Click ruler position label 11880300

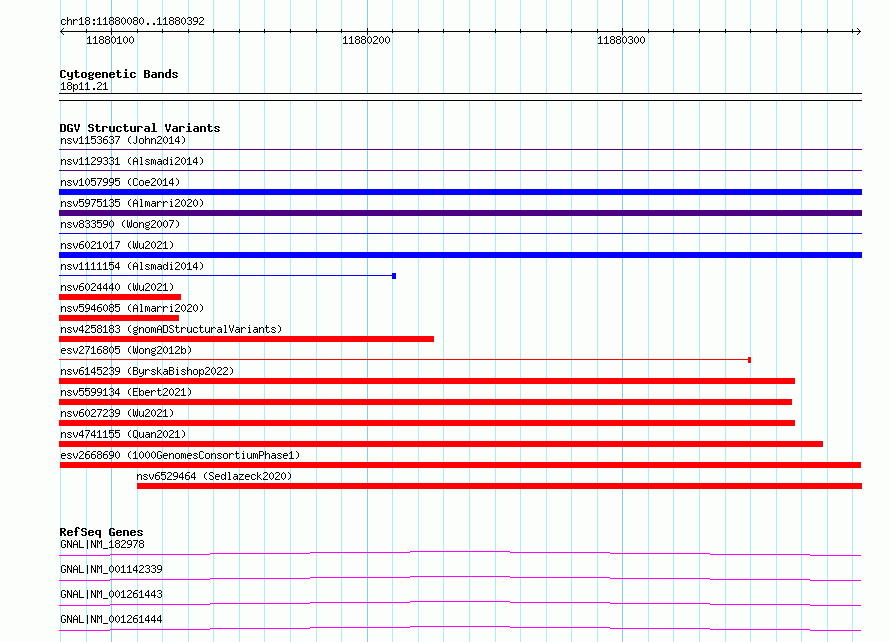[621, 40]
